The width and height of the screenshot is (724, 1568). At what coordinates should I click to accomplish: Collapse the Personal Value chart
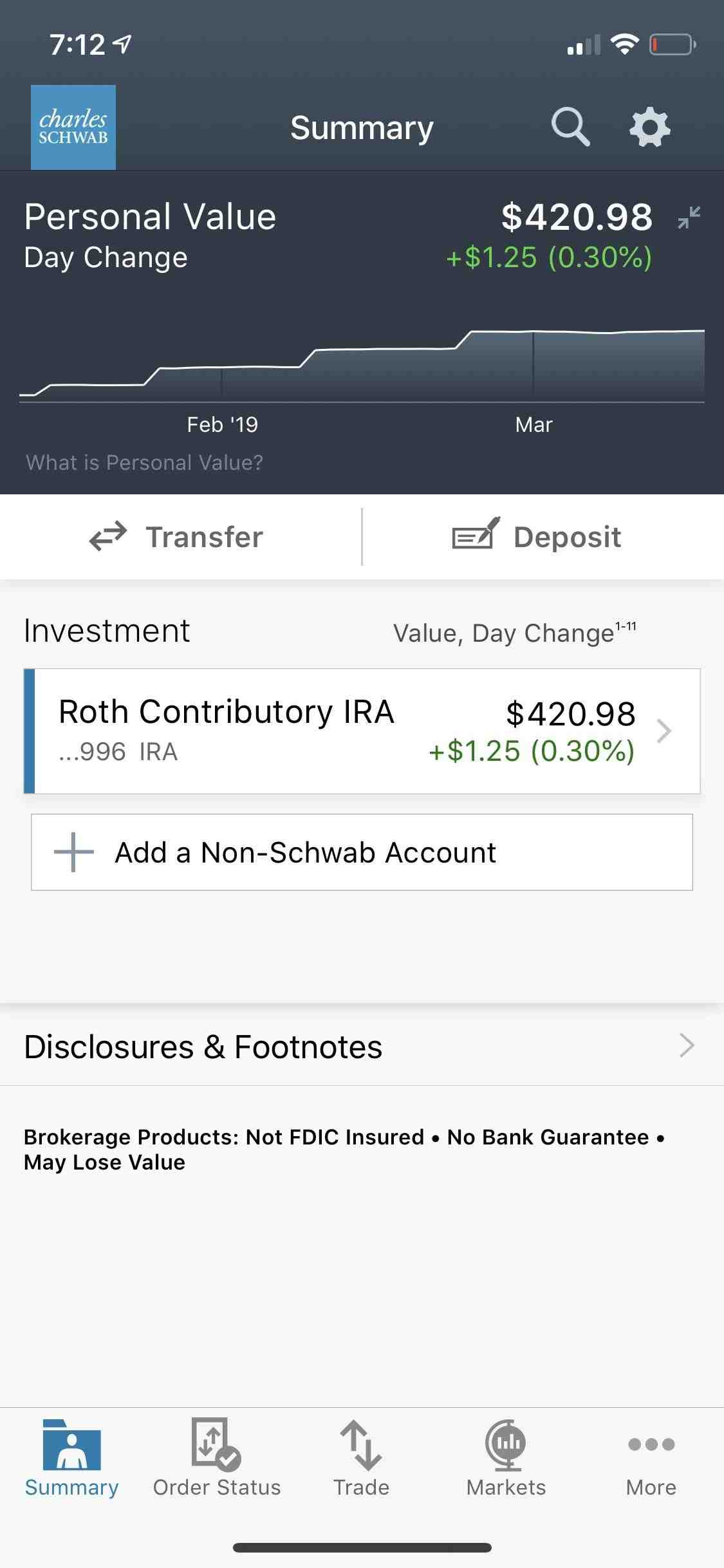689,218
